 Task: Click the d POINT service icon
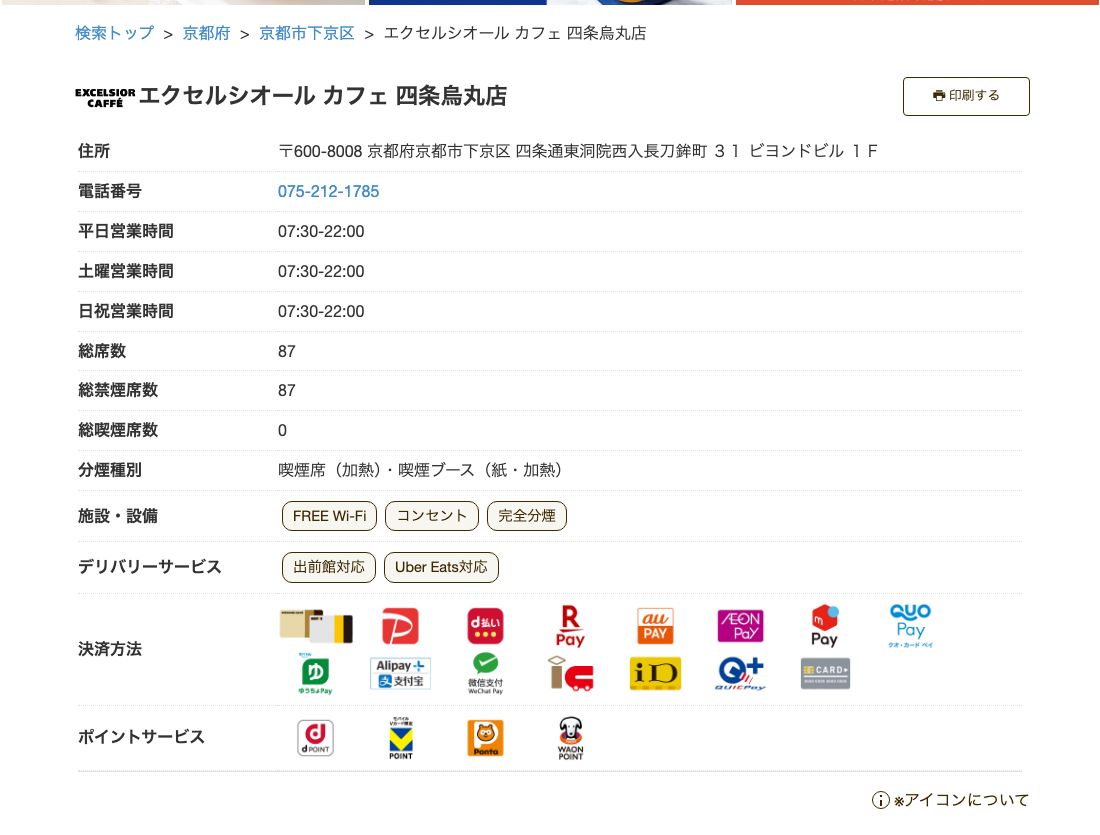click(316, 738)
